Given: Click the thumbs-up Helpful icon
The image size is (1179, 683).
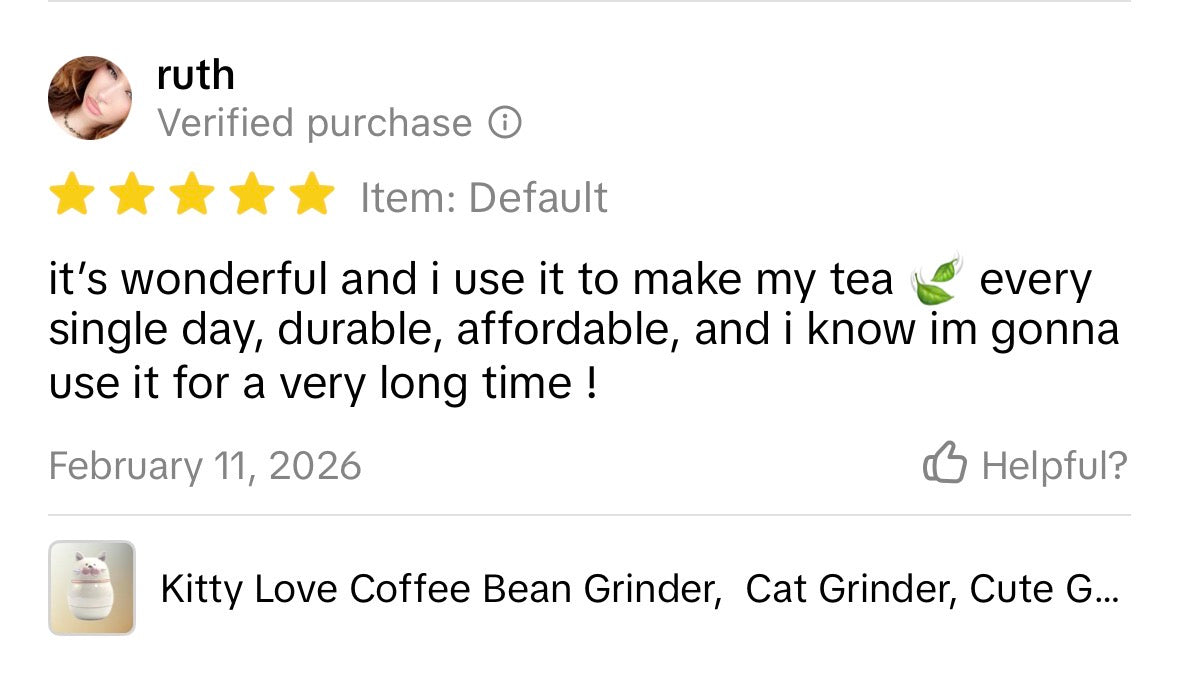Looking at the screenshot, I should pos(944,464).
